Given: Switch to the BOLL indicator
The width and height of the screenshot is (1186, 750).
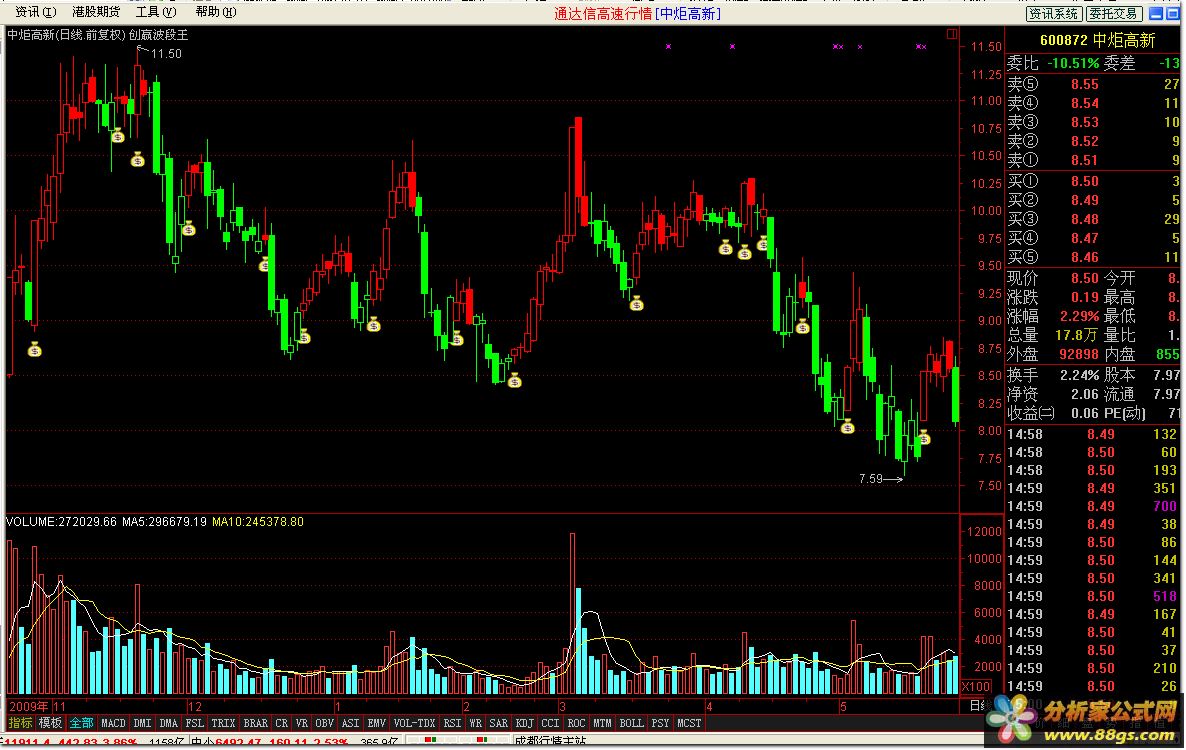Looking at the screenshot, I should coord(632,724).
